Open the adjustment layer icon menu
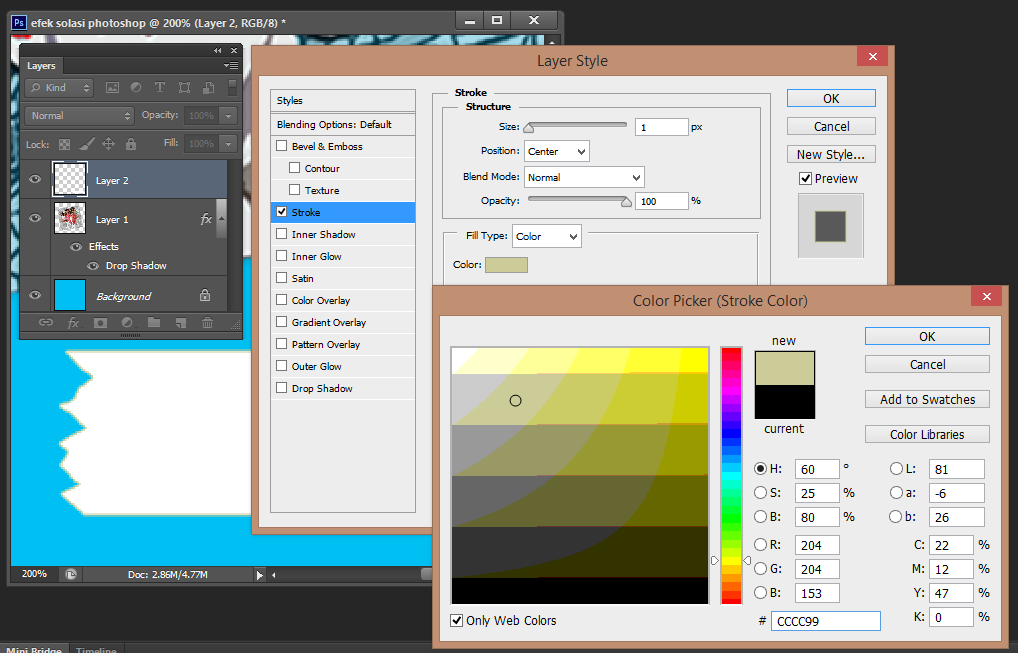Image resolution: width=1018 pixels, height=653 pixels. 126,323
